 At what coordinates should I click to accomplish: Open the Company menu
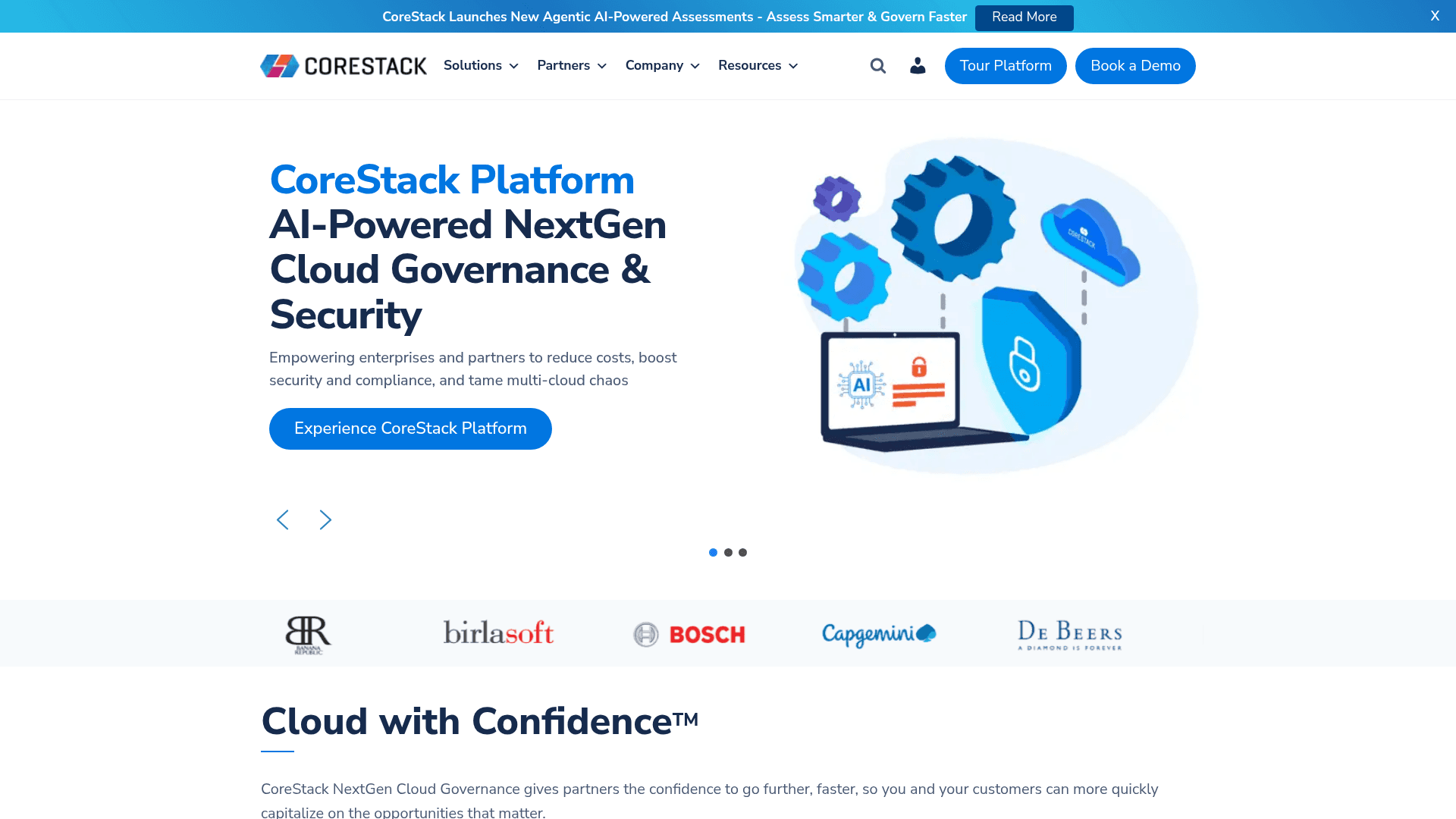tap(655, 66)
